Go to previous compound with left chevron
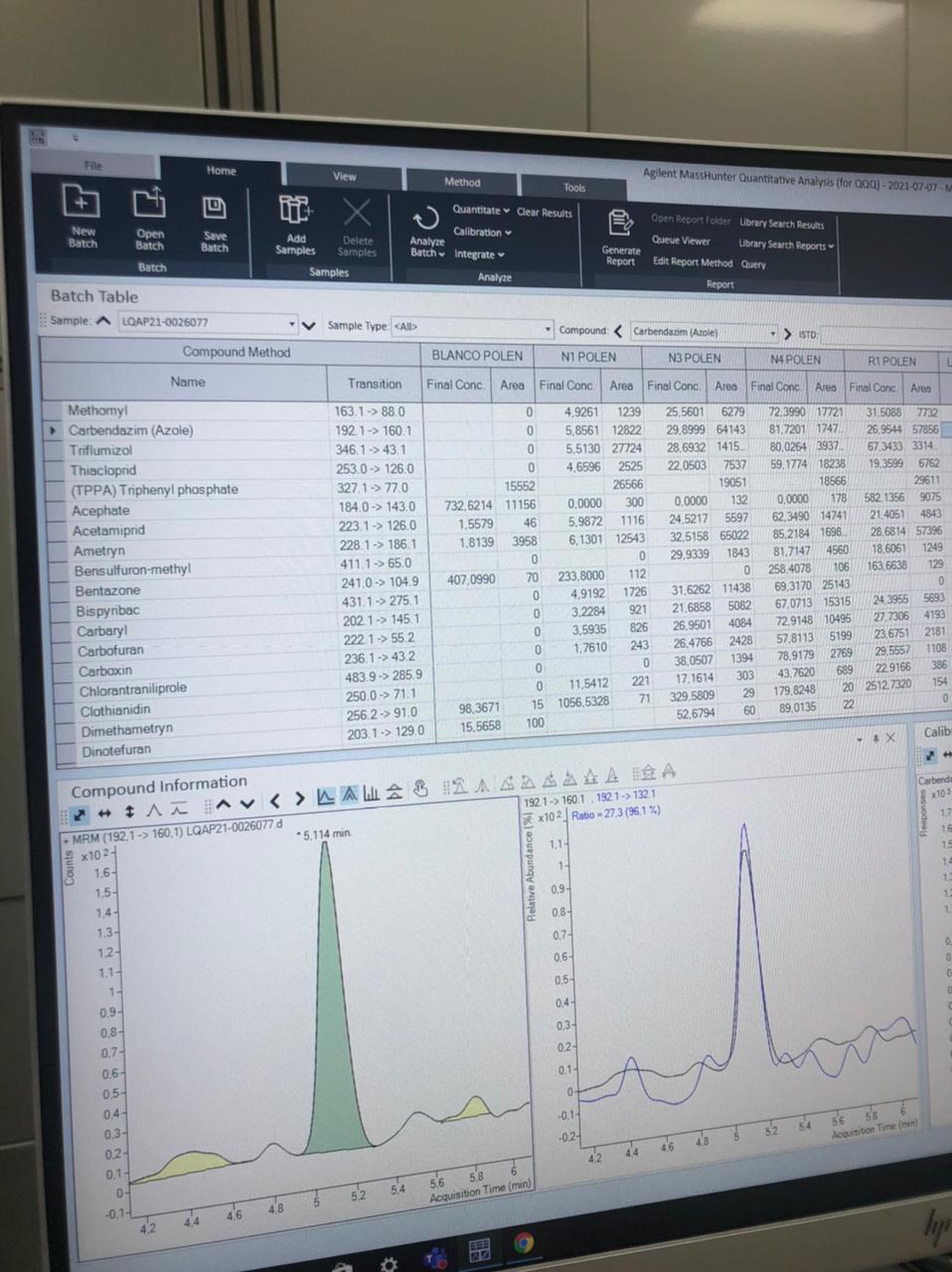The image size is (952, 1272). pyautogui.click(x=618, y=332)
